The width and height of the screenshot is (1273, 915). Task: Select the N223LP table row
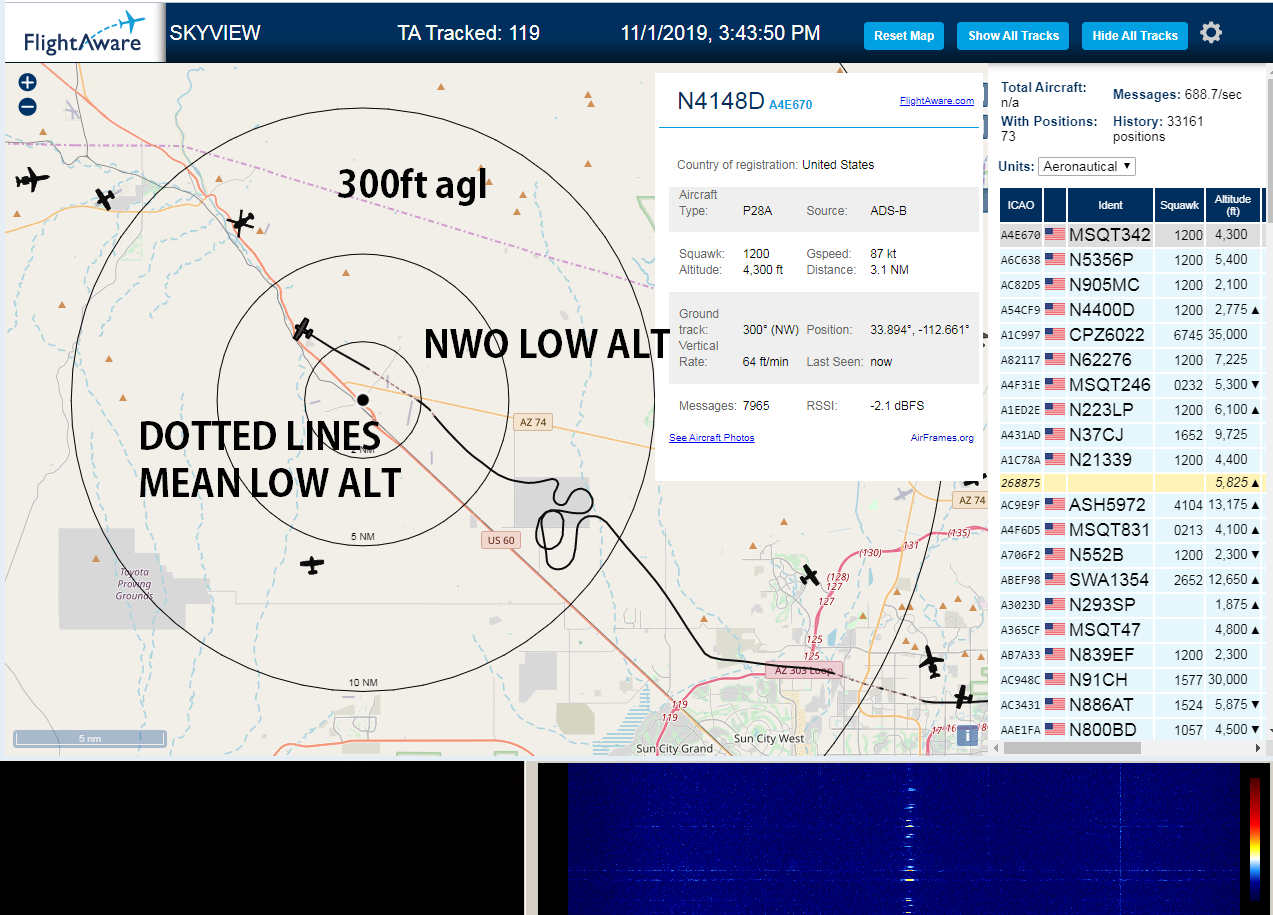point(1131,410)
